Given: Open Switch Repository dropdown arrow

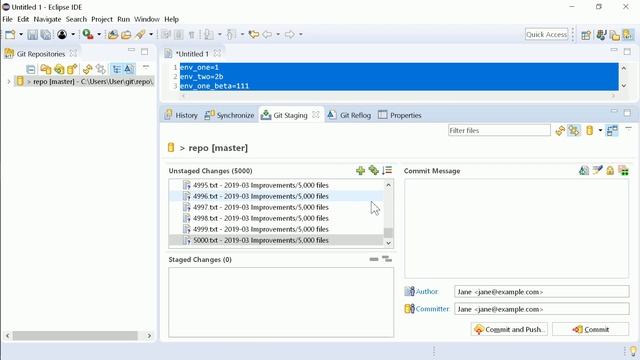Looking at the screenshot, I should tap(600, 131).
